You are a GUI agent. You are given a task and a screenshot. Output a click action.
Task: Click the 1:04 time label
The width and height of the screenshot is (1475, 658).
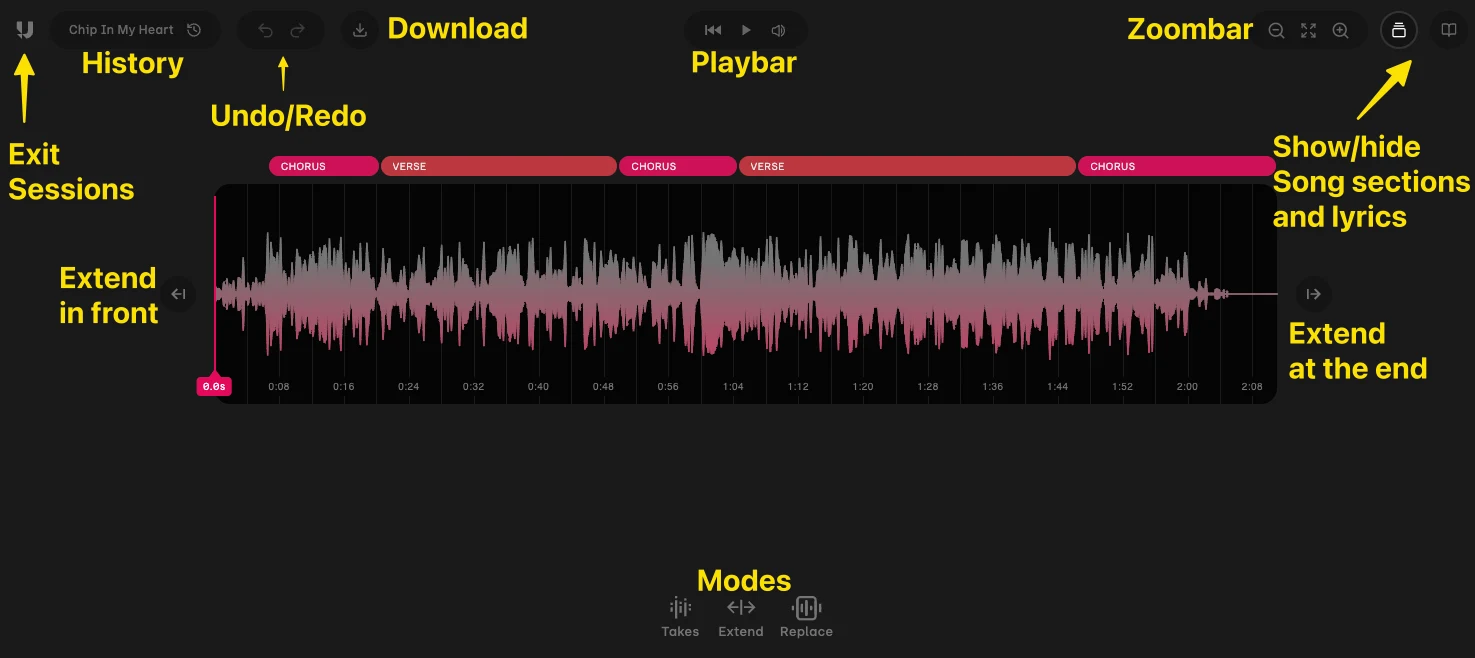click(733, 387)
